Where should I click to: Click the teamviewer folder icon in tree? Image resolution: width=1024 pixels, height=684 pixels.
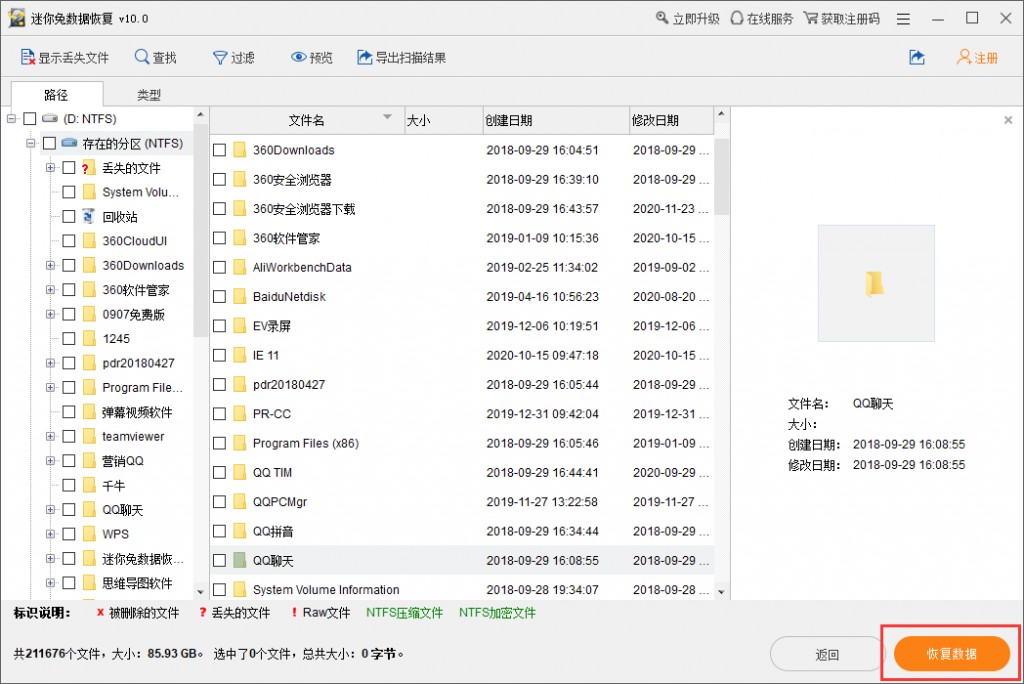[x=89, y=436]
